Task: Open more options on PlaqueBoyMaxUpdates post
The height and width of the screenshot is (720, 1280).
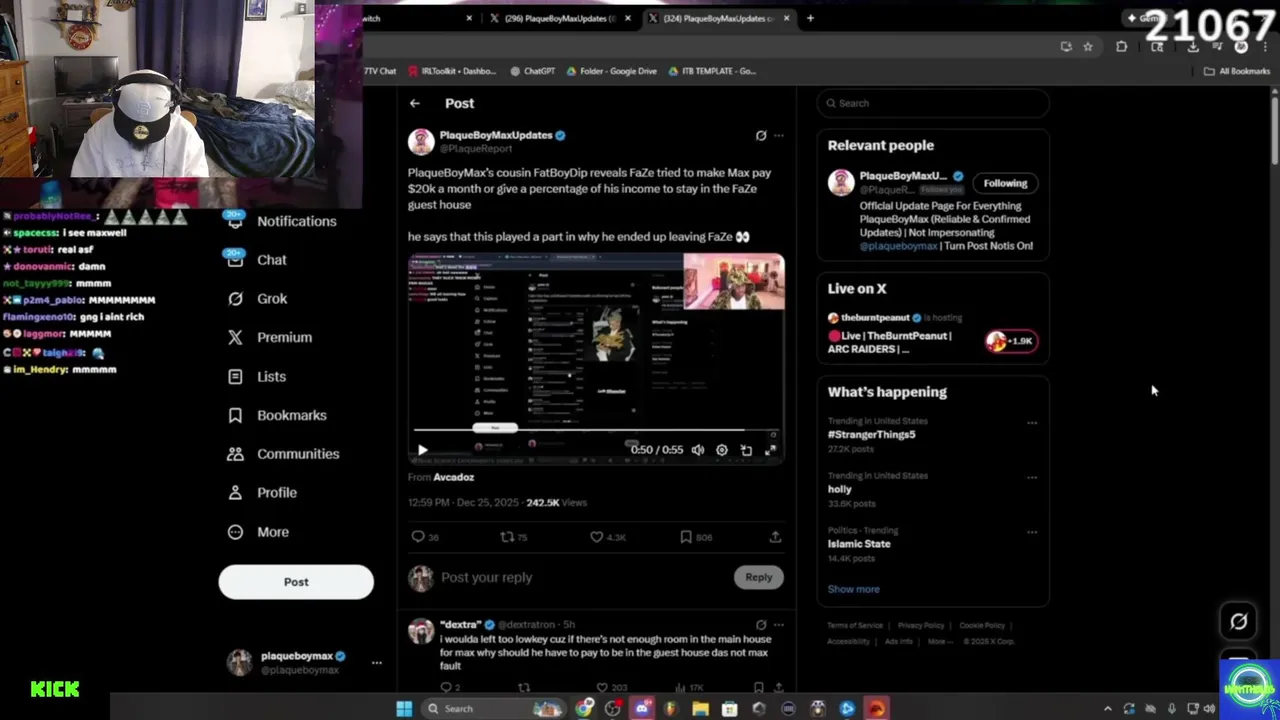Action: point(779,135)
